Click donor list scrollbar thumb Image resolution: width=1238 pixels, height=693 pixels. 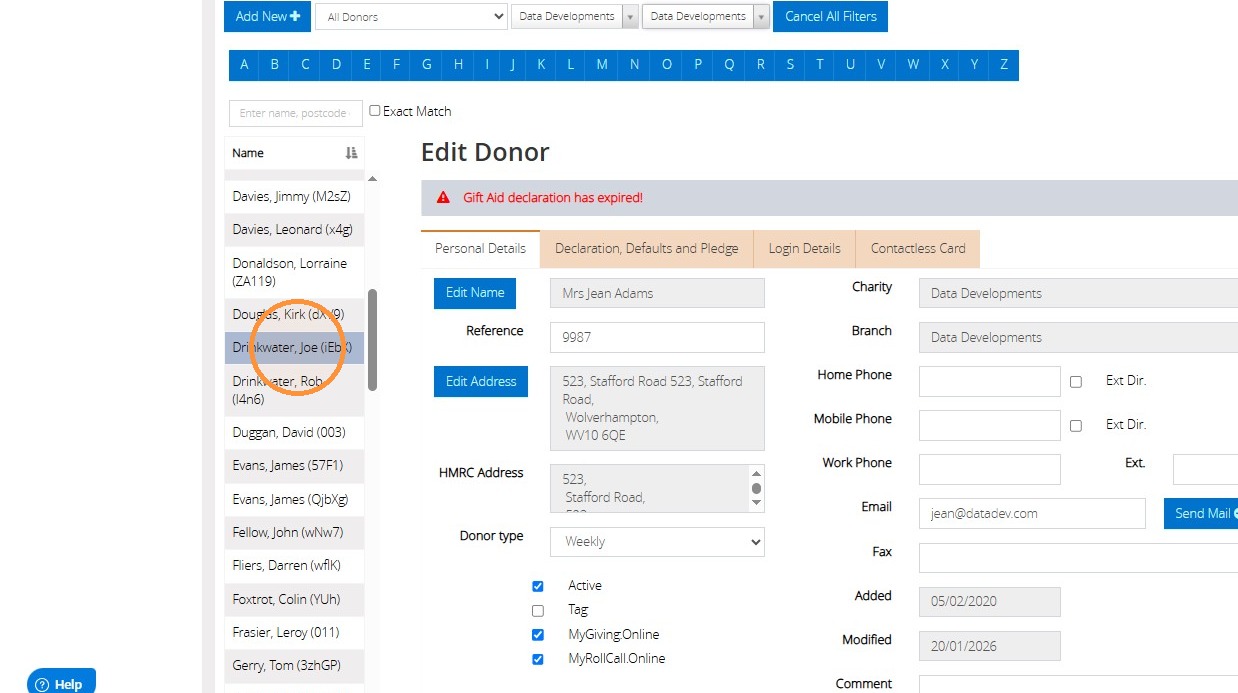[373, 340]
